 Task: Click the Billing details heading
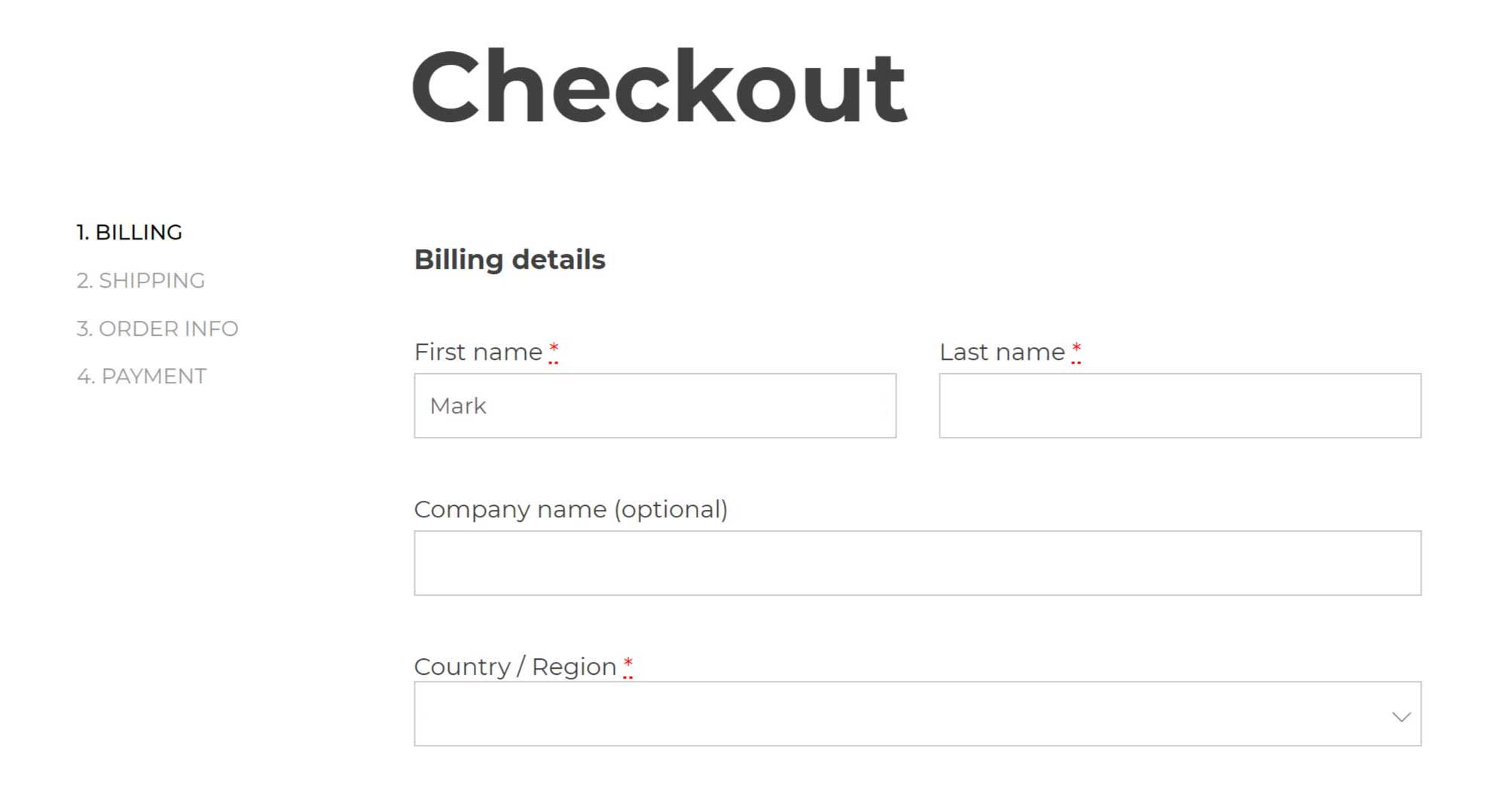[x=509, y=260]
